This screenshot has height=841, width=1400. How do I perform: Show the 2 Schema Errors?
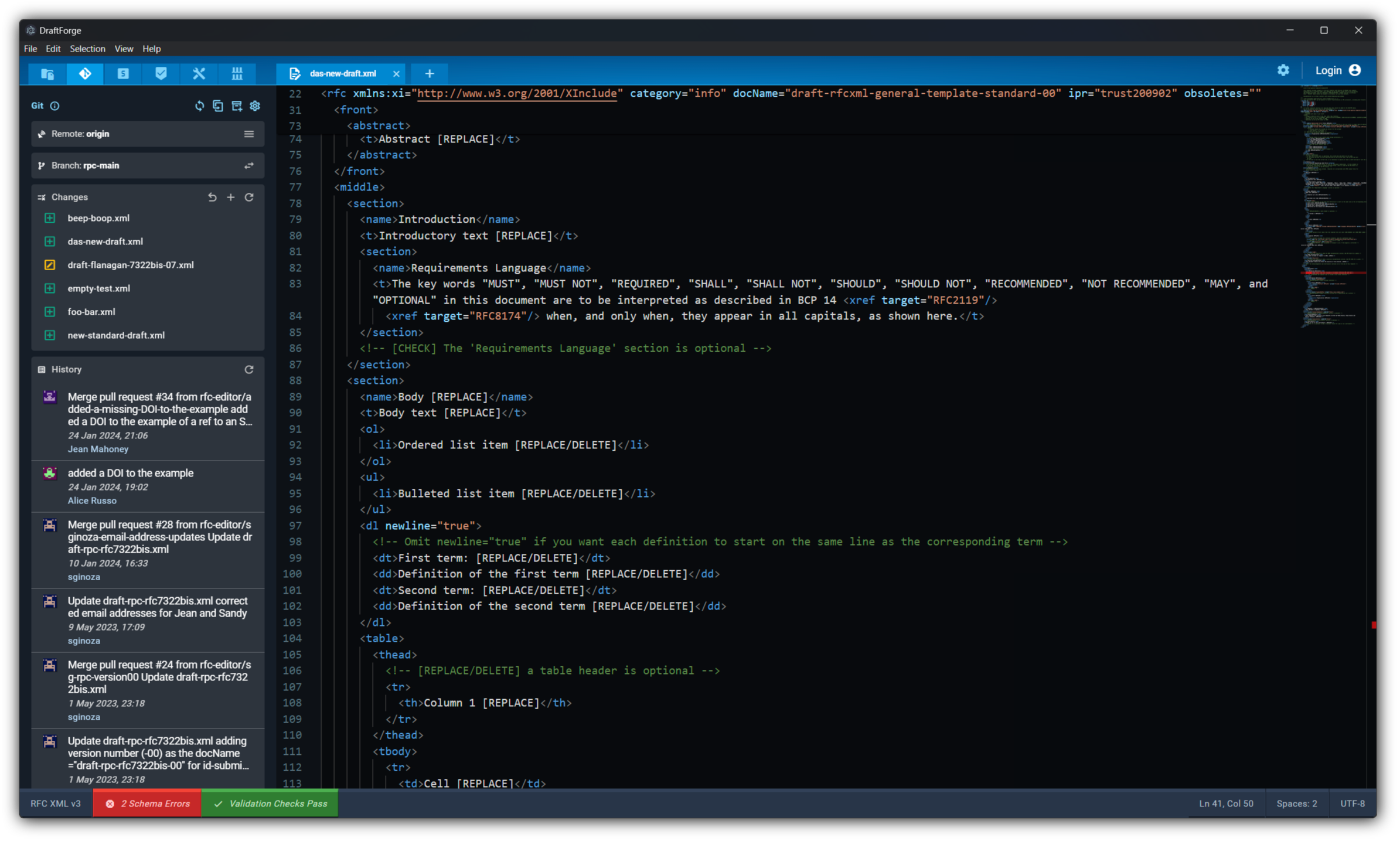coord(147,804)
